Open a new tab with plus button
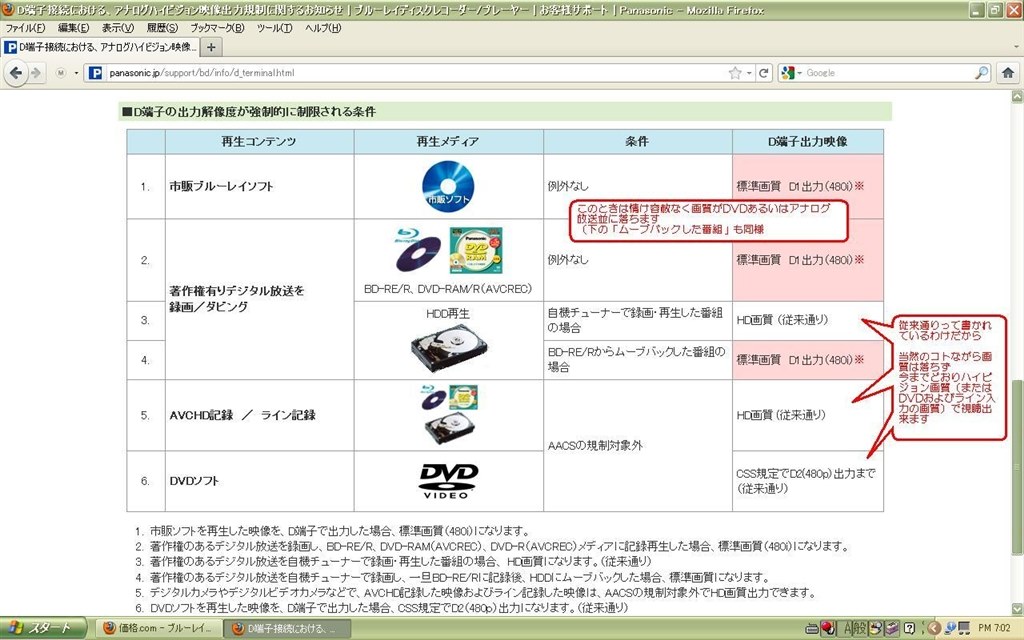The height and width of the screenshot is (640, 1024). point(211,47)
